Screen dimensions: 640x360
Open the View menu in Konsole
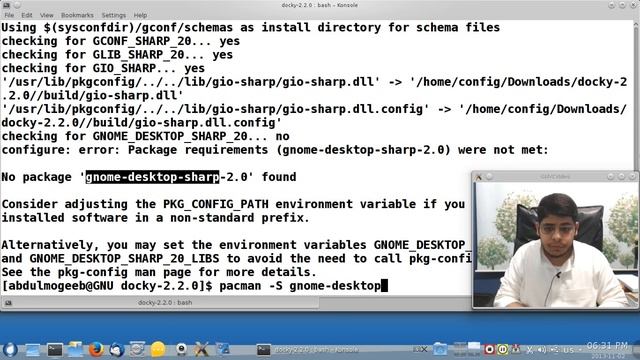click(47, 15)
